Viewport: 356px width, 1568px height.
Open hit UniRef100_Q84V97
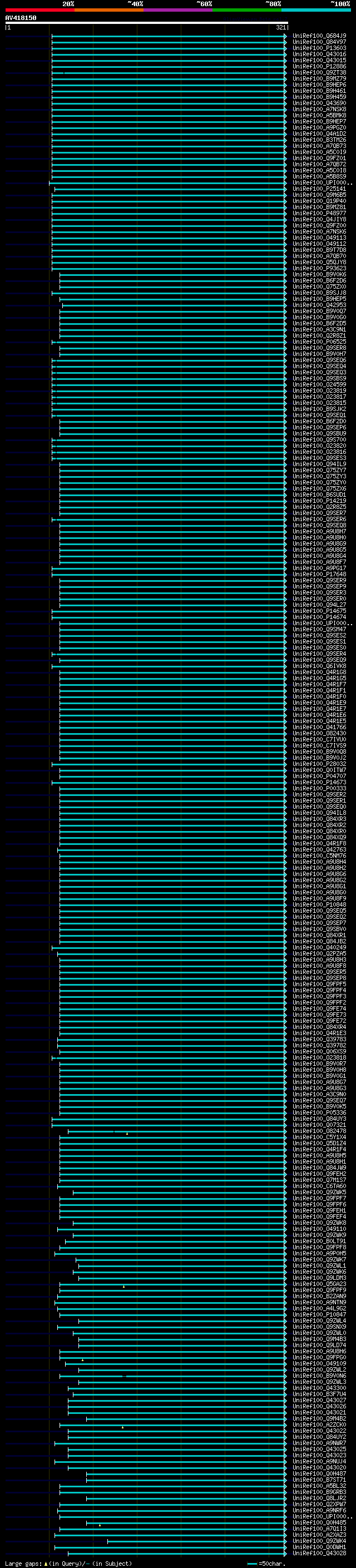tap(319, 42)
